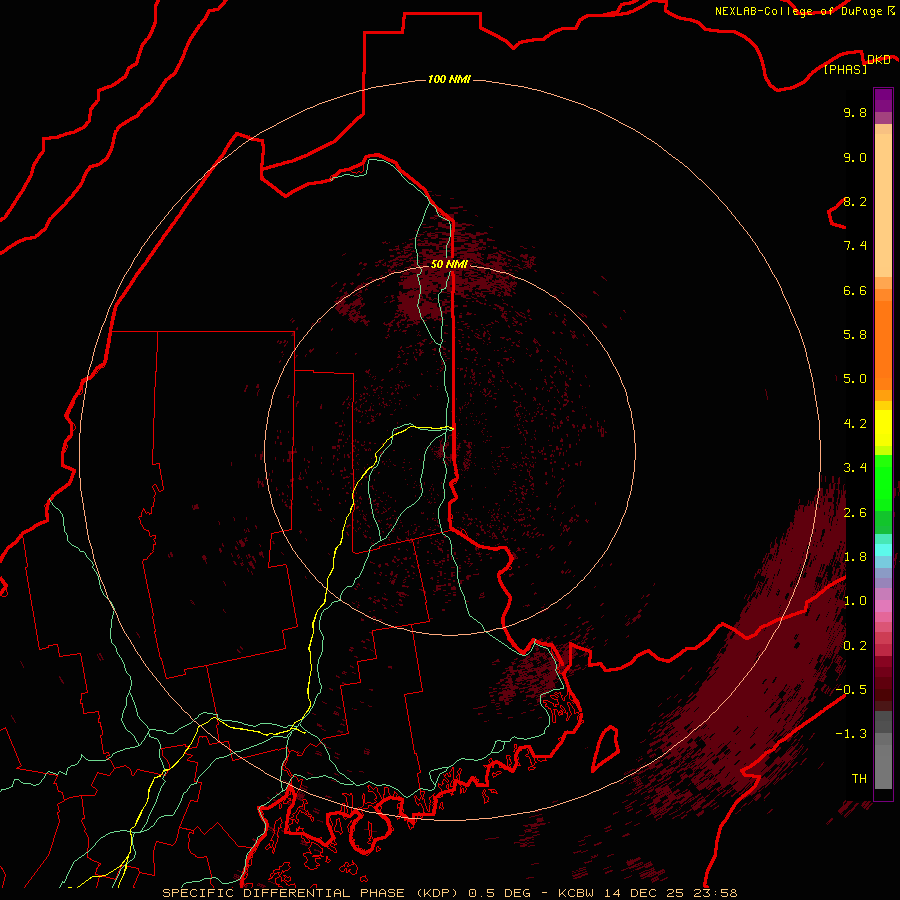Click the [PHAS] legend unit label

(x=845, y=69)
